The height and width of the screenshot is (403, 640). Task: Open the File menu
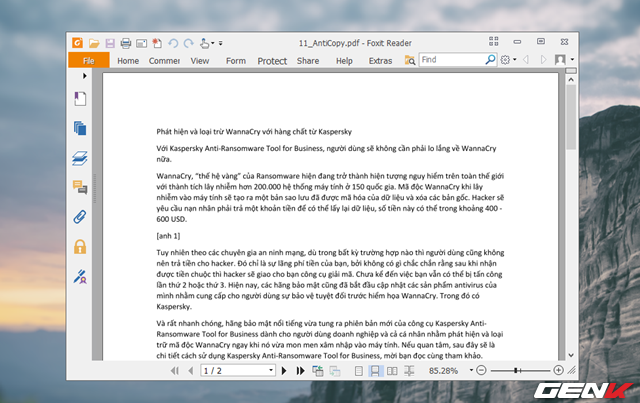pos(89,61)
